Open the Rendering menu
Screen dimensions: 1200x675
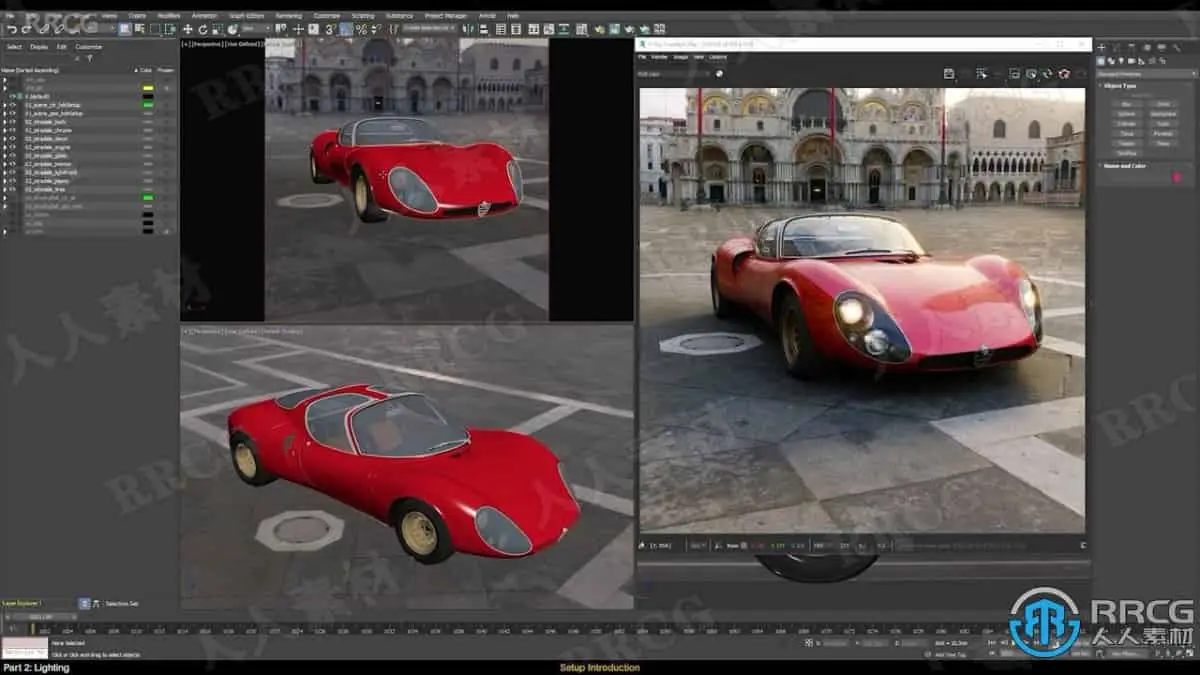288,16
